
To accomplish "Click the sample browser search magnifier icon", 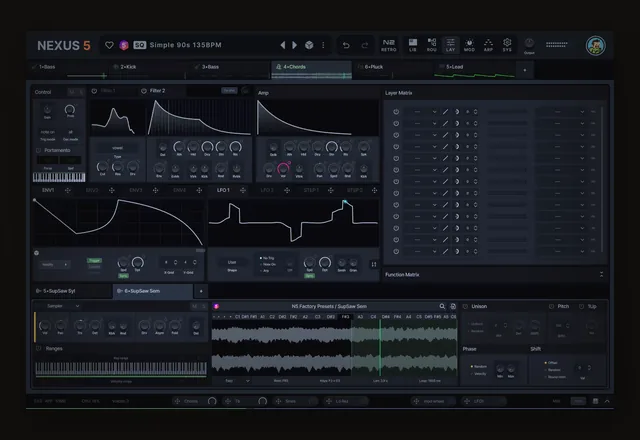I will coord(442,306).
